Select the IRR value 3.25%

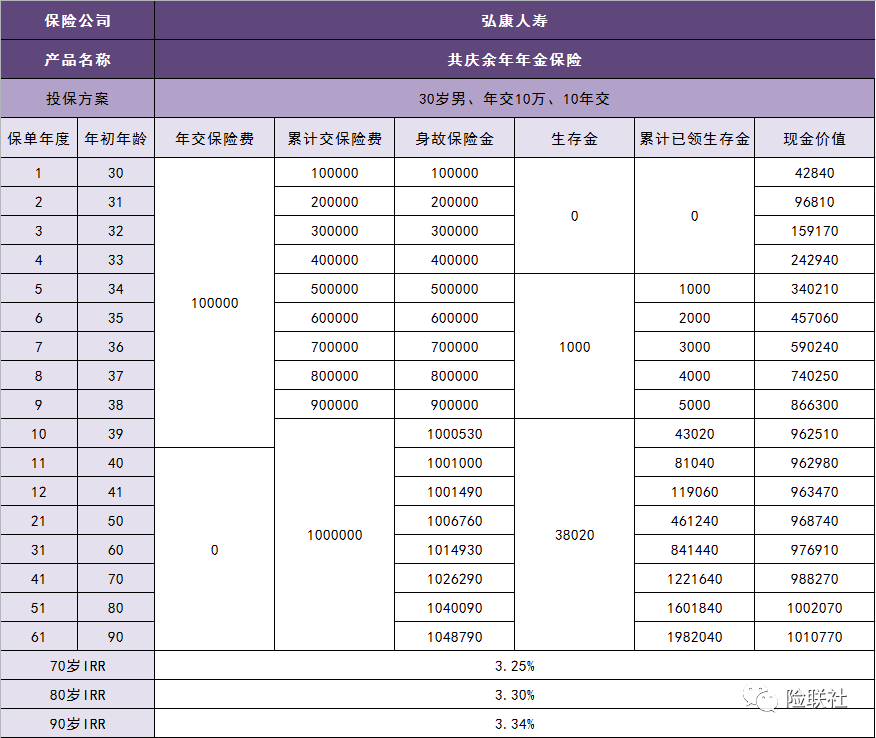[514, 666]
